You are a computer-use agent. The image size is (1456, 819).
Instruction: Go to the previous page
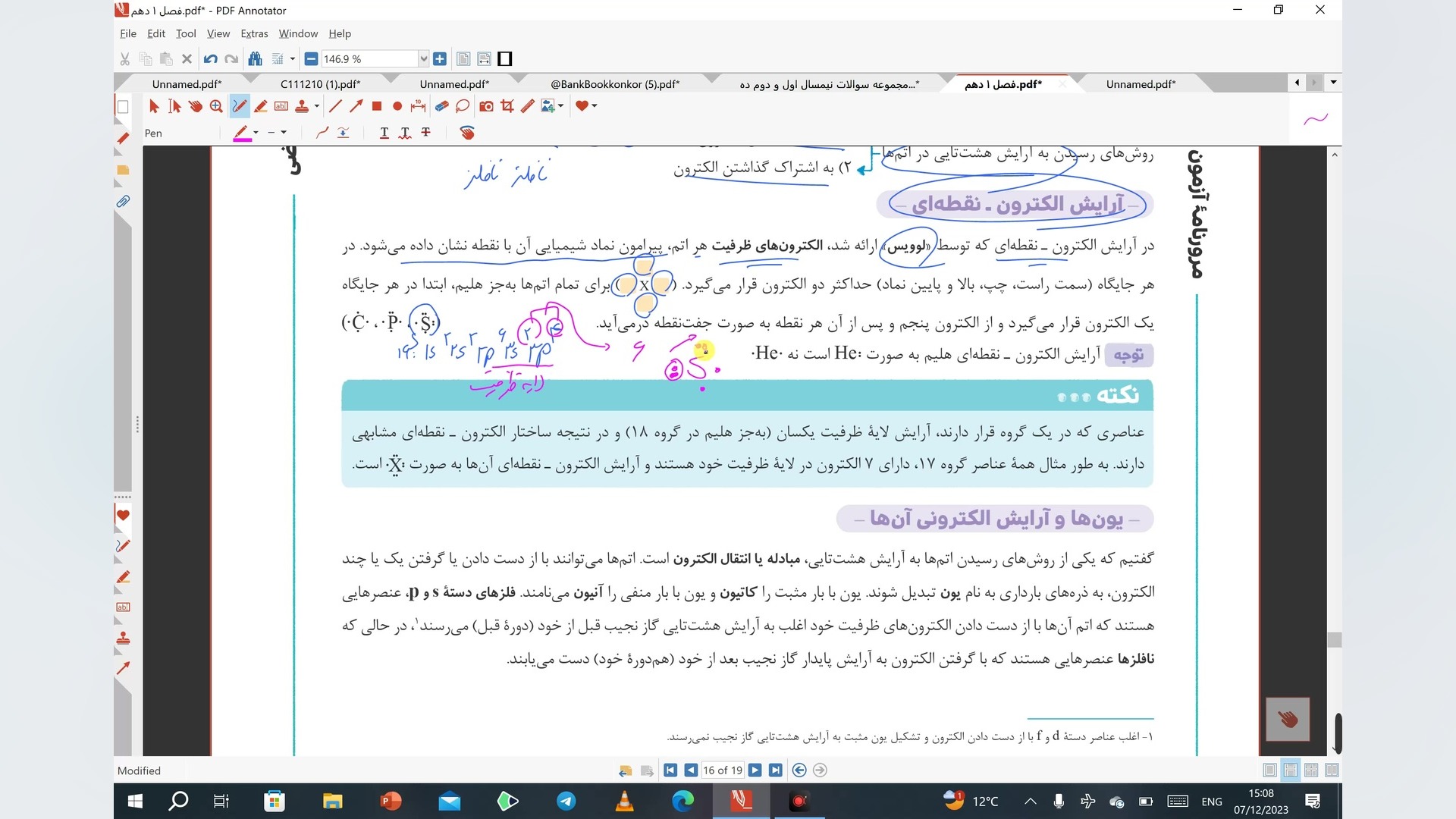click(x=691, y=770)
